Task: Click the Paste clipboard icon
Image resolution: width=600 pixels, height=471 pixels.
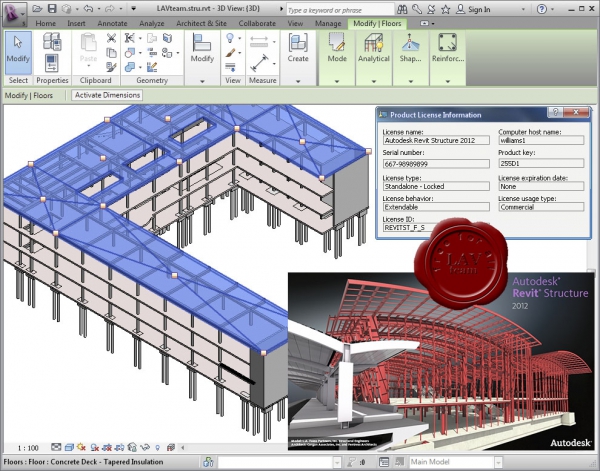Action: pyautogui.click(x=88, y=43)
